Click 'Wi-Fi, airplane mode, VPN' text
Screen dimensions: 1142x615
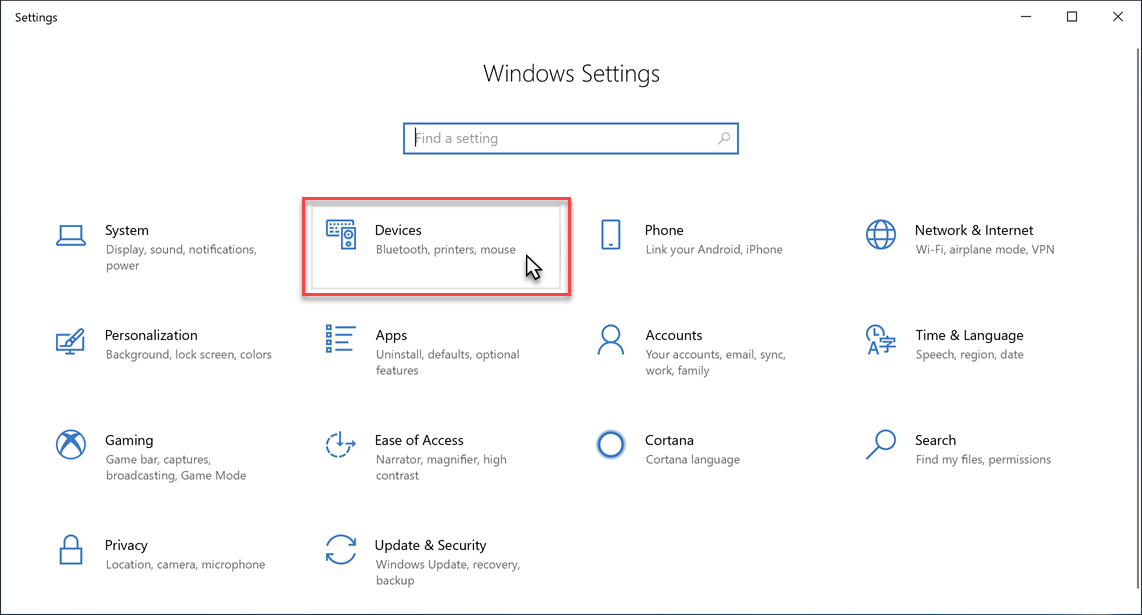[985, 249]
